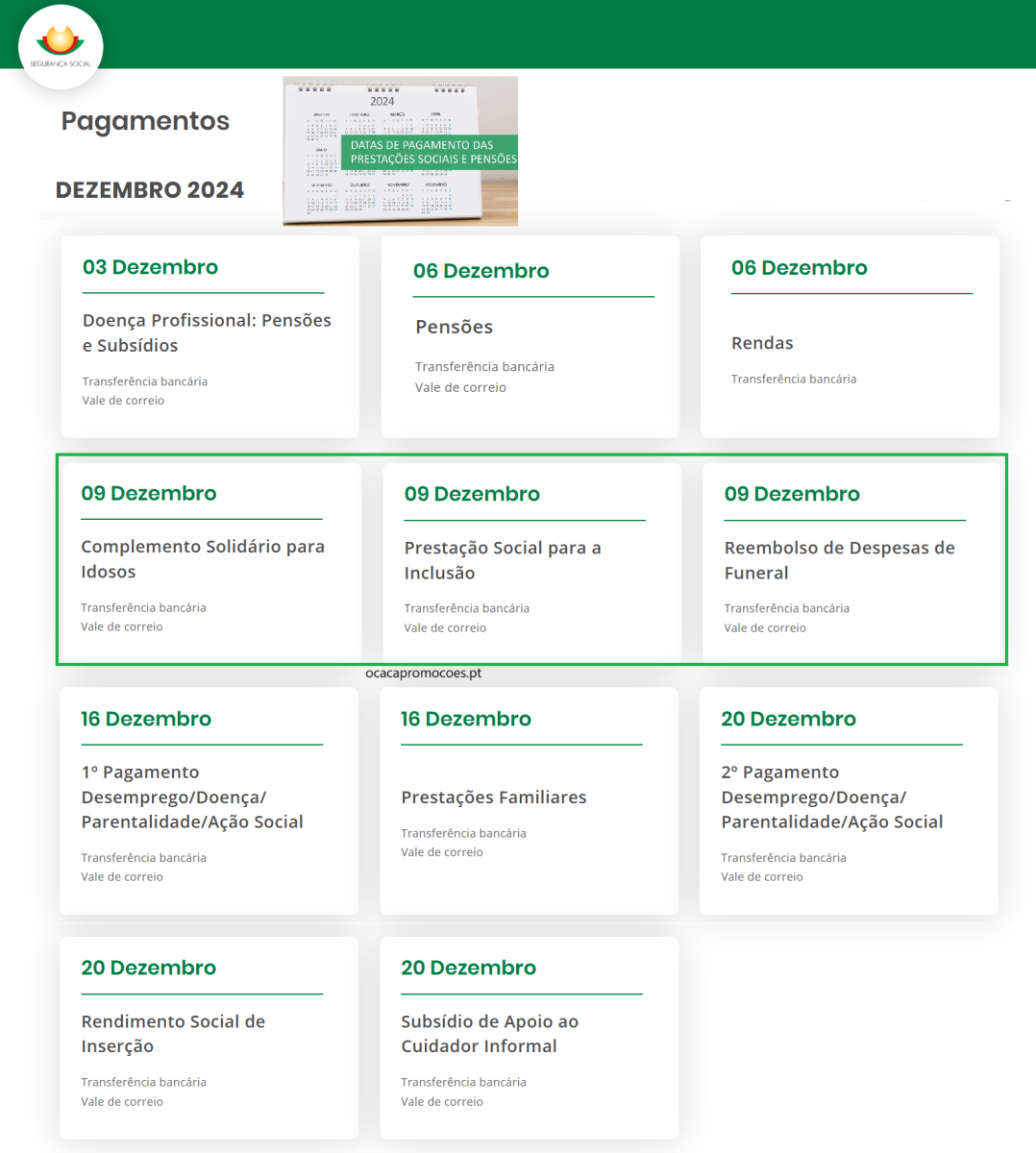Click Vale de correio under Prestações Familiares
This screenshot has height=1153, width=1036.
coord(442,852)
